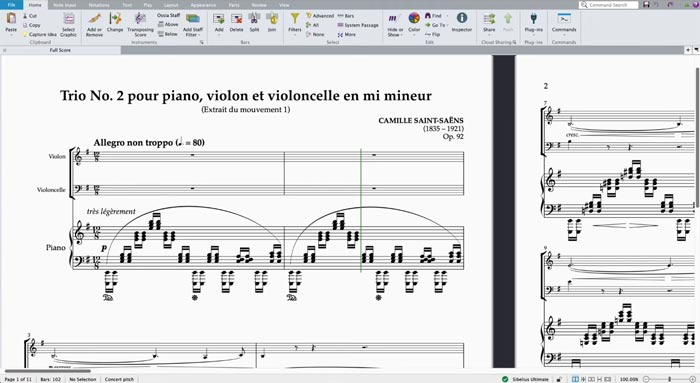The width and height of the screenshot is (700, 383).
Task: Switch to the Text ribbon tab
Action: pyautogui.click(x=127, y=5)
